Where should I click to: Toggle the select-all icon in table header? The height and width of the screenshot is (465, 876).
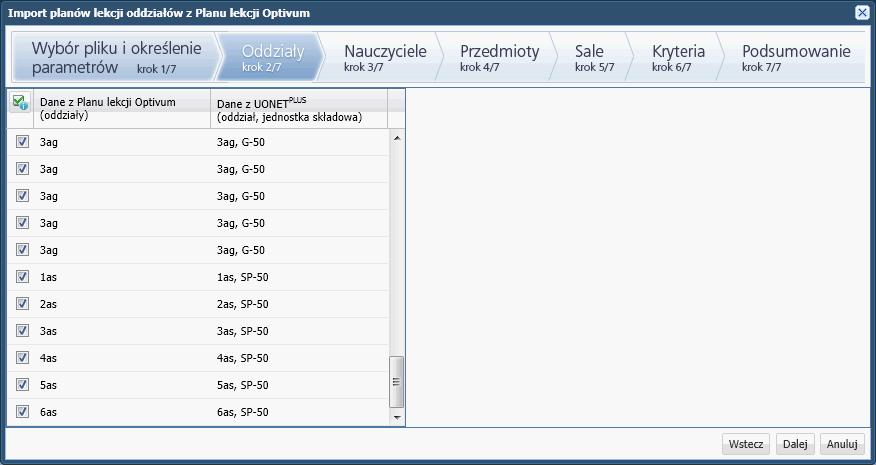click(x=20, y=102)
